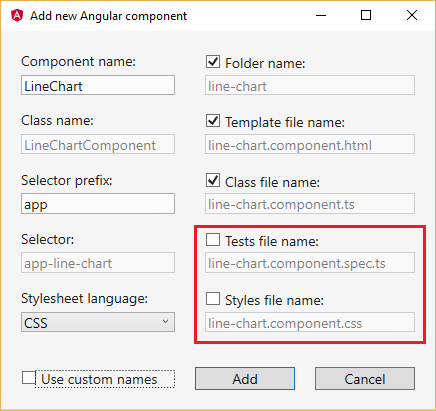436x411 pixels.
Task: Tick the Styles file name checkbox
Action: [213, 299]
